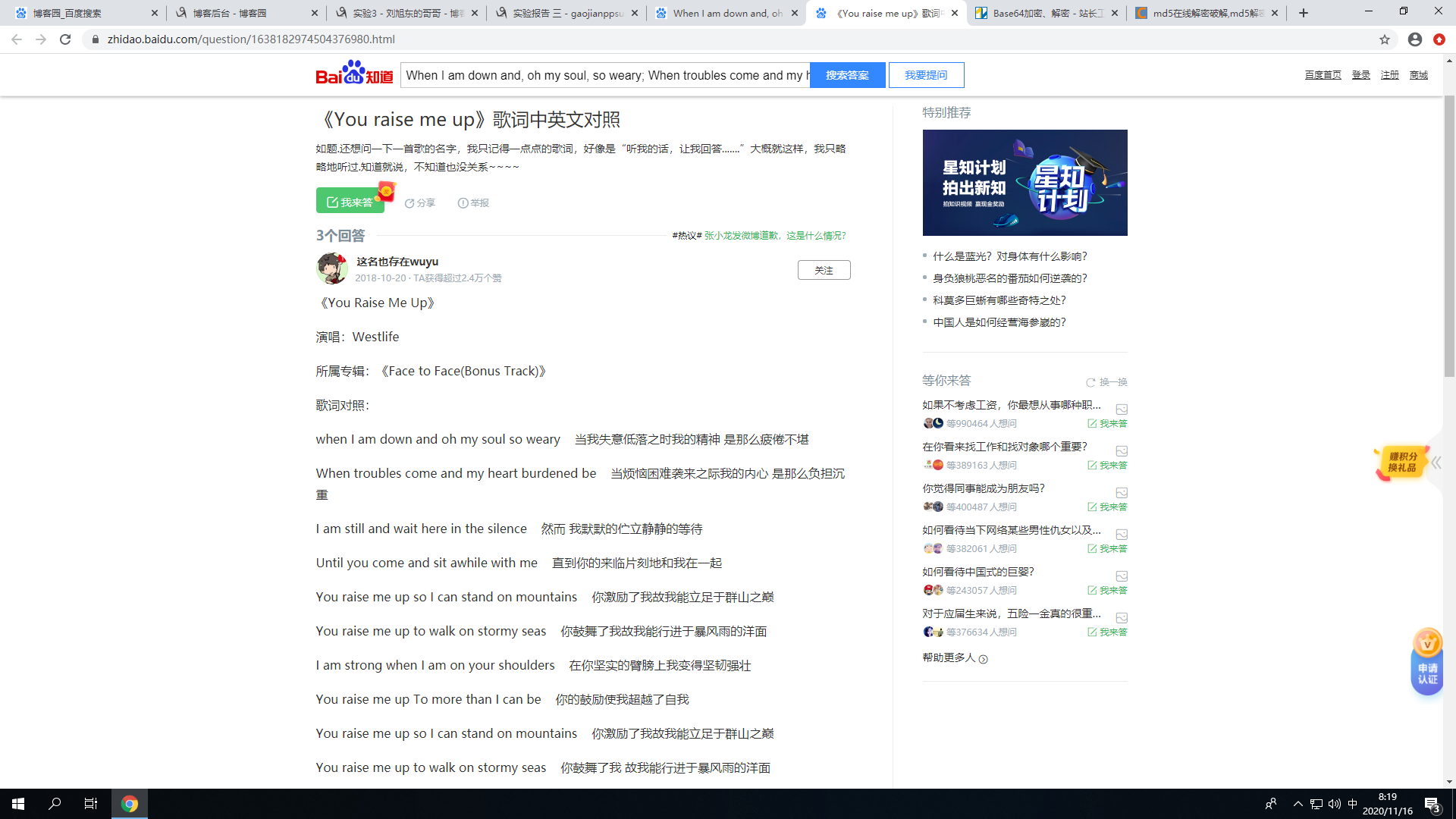Click the 我来答 green button
The image size is (1456, 819).
click(x=350, y=202)
